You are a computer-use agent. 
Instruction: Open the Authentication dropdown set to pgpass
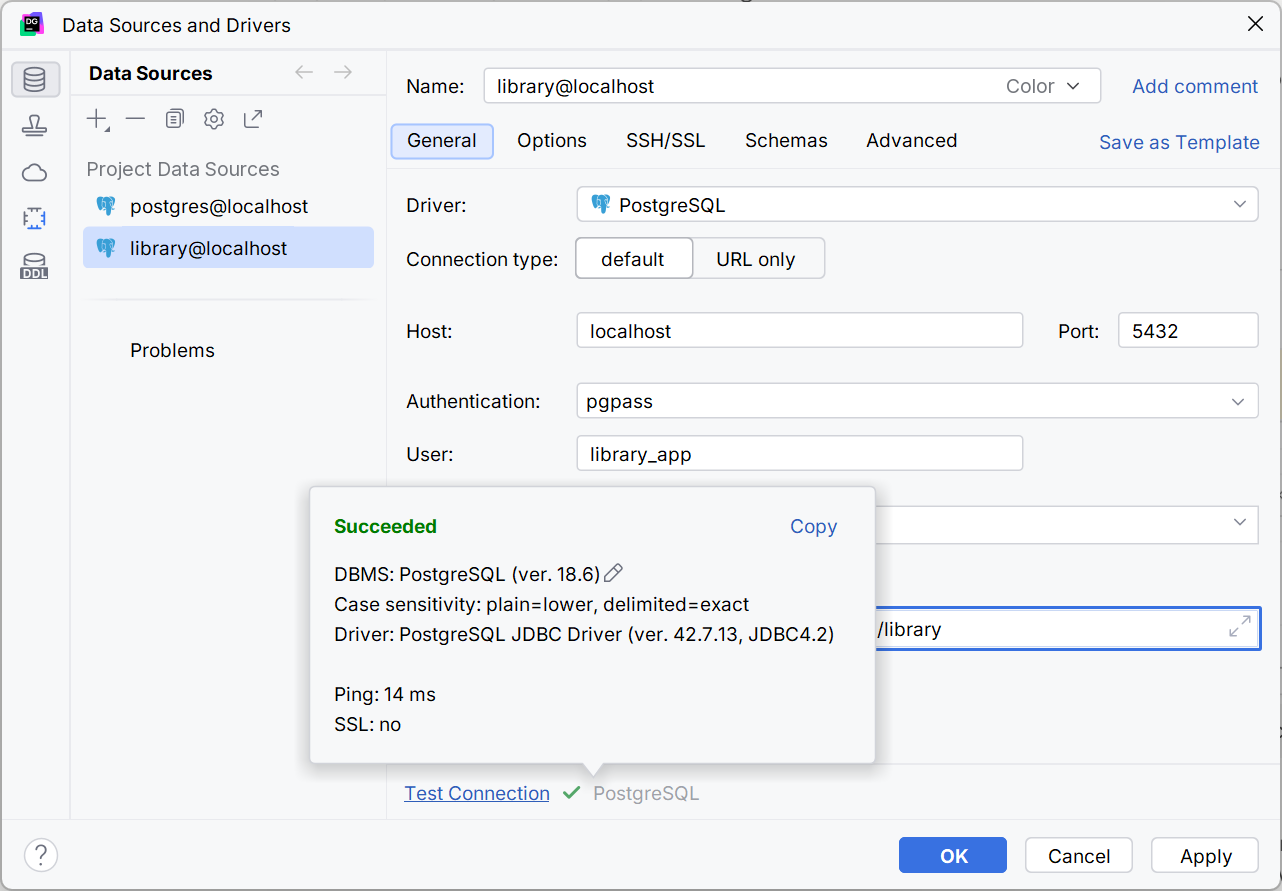pyautogui.click(x=917, y=402)
